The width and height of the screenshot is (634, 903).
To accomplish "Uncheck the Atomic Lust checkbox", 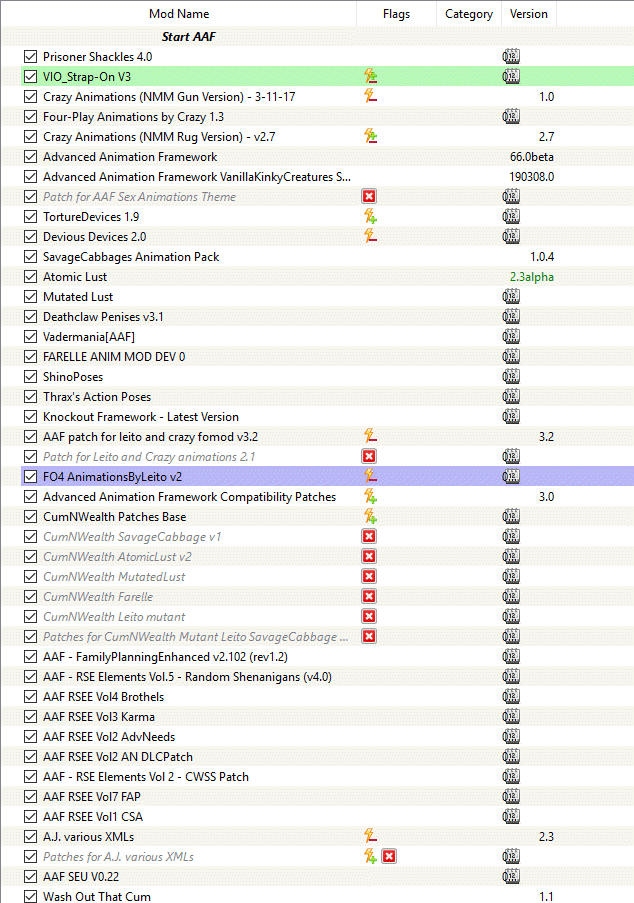I will 31,276.
